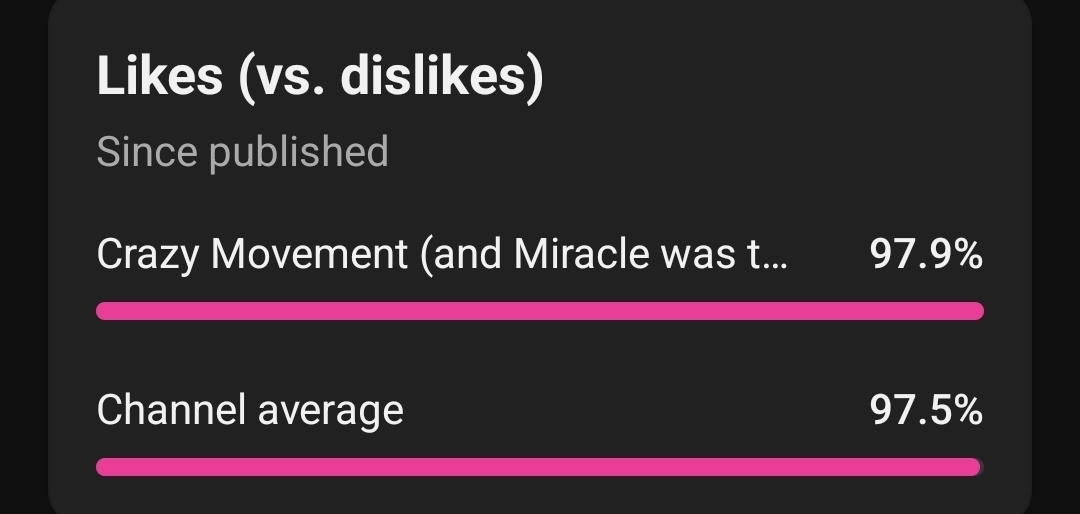The image size is (1080, 514).
Task: Click the 97.5% channel average value
Action: pos(926,410)
